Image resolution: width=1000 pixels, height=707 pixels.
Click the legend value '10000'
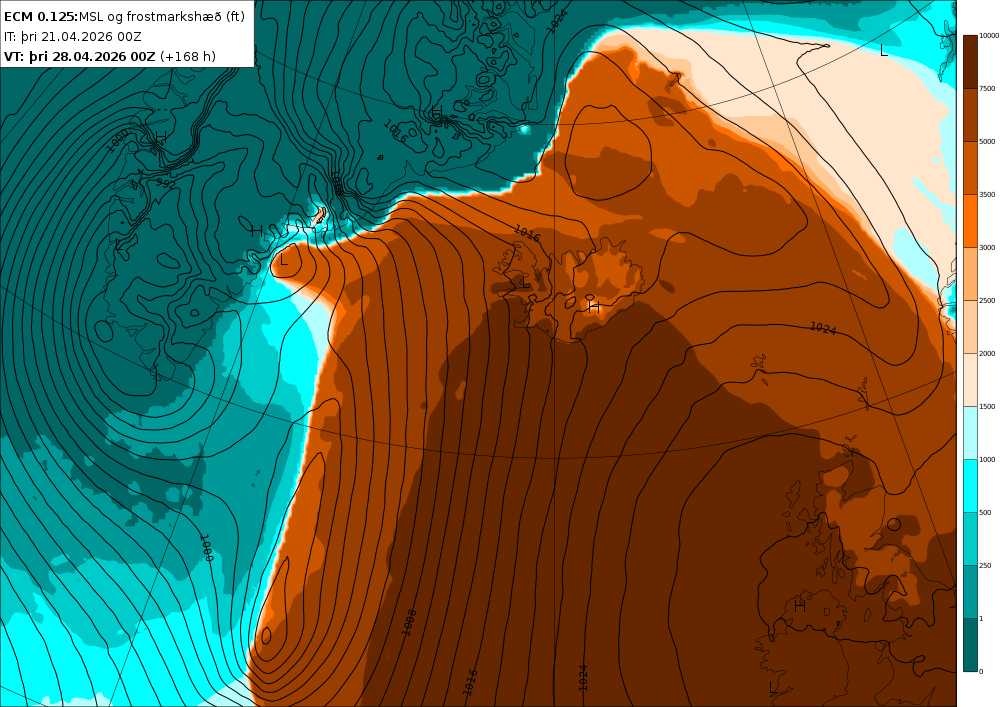click(989, 36)
